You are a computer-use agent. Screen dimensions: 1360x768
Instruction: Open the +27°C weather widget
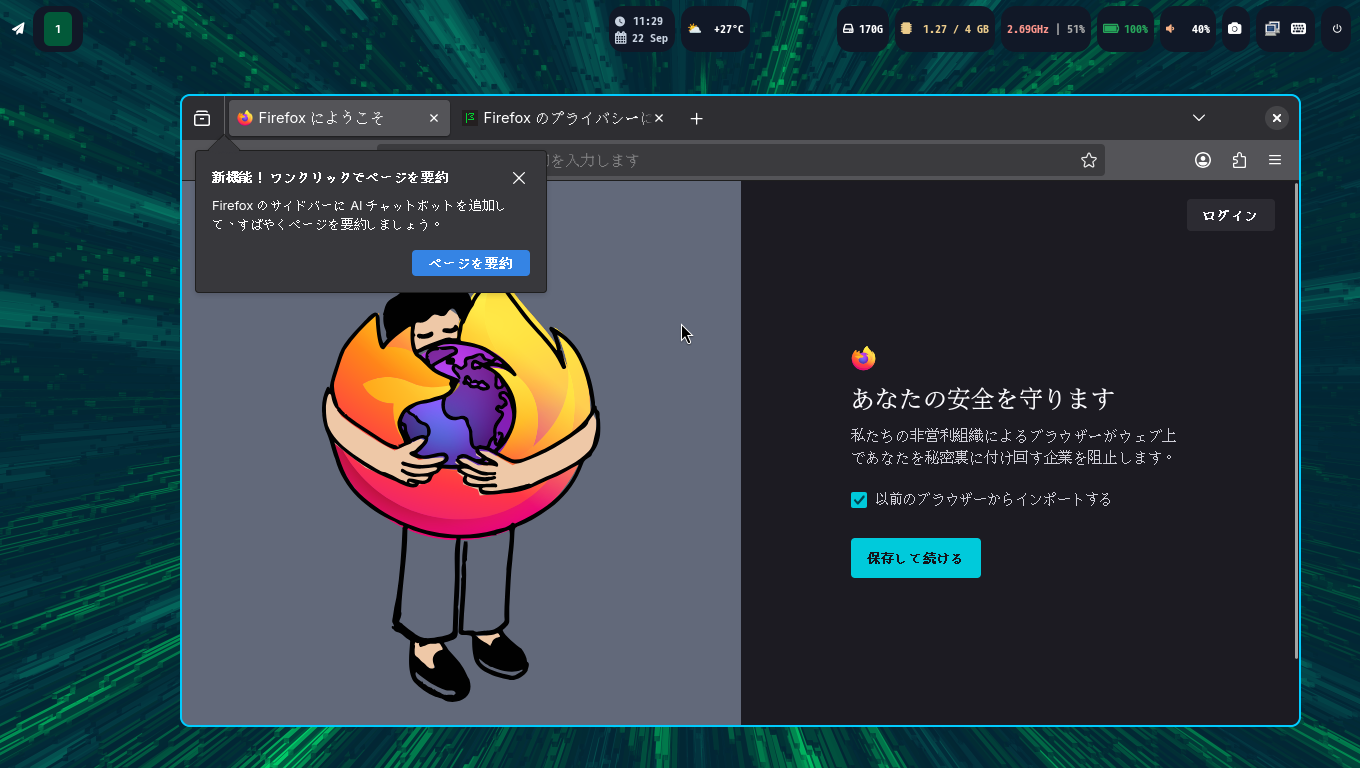pos(716,29)
